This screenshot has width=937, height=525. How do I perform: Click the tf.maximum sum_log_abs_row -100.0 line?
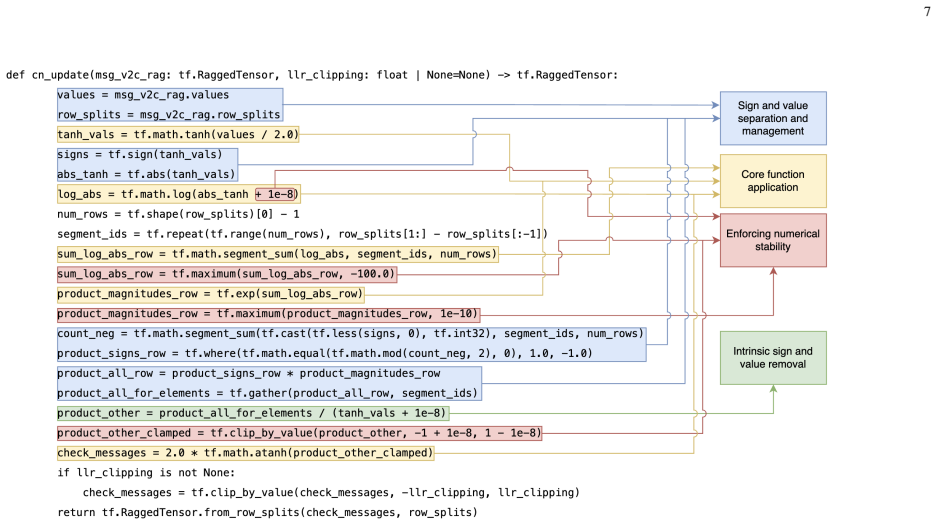226,274
